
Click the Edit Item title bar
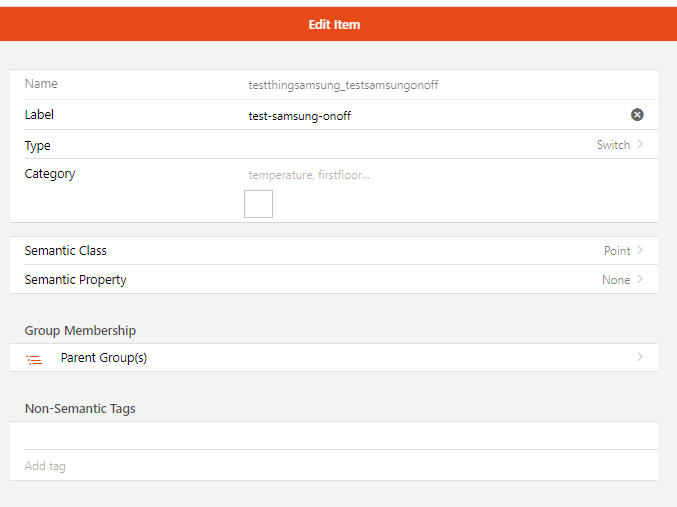[x=334, y=24]
